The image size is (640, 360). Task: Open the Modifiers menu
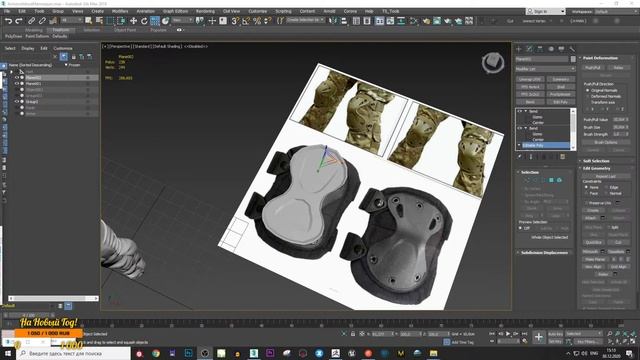(120, 11)
